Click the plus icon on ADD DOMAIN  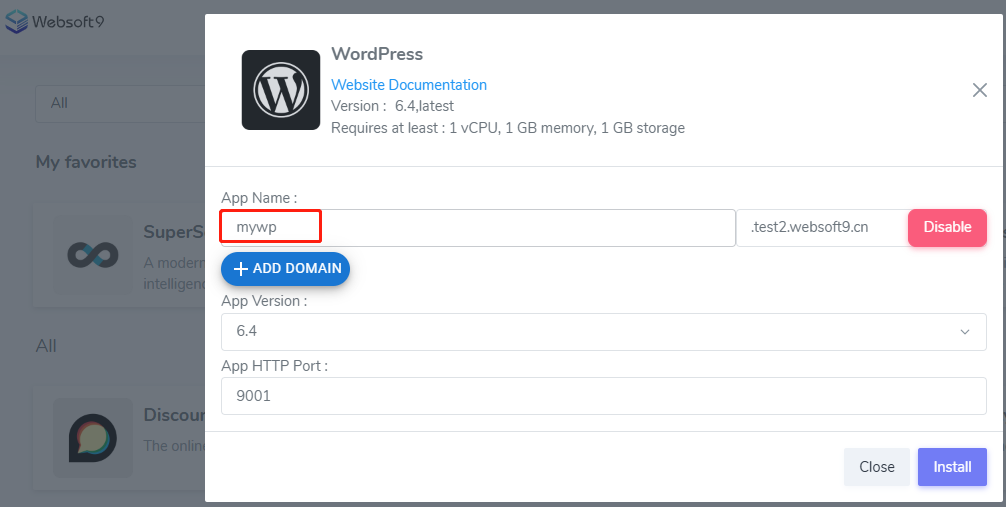[240, 269]
